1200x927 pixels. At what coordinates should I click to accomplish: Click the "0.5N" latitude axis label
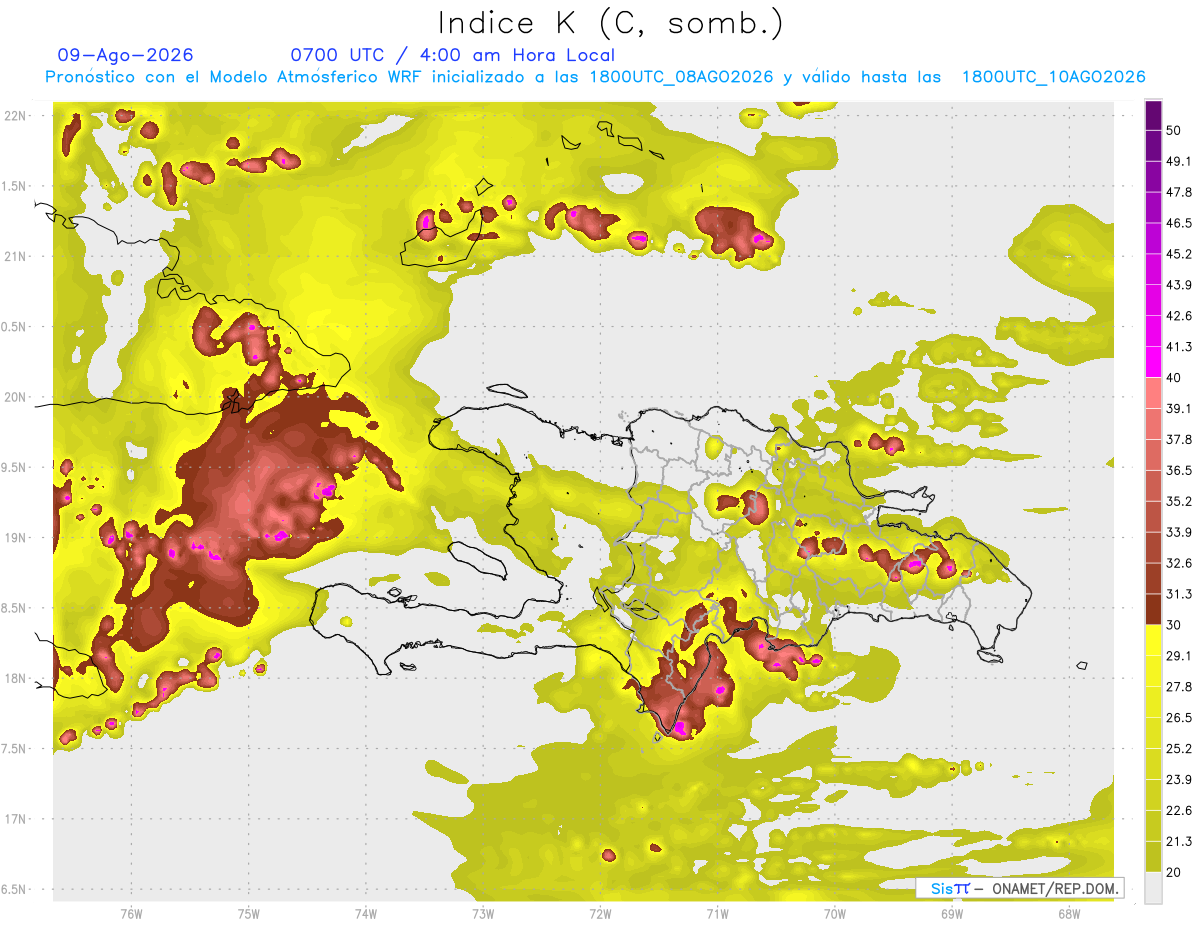(x=12, y=327)
